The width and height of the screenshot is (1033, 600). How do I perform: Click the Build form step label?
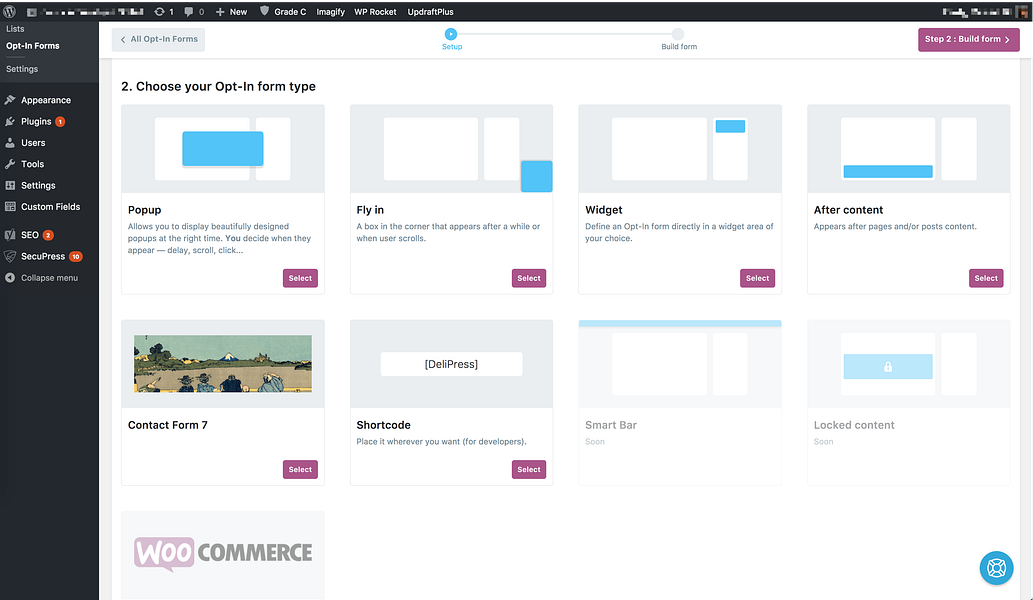679,47
